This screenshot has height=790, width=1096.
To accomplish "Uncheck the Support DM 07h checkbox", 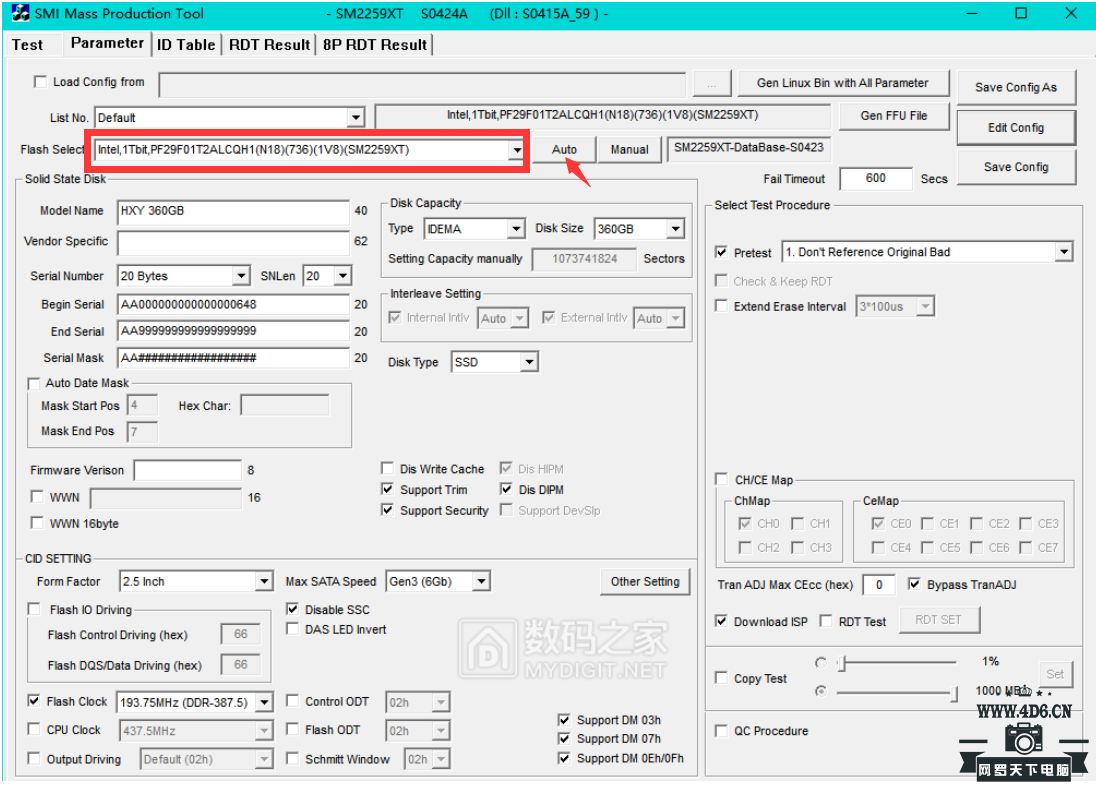I will coord(564,739).
